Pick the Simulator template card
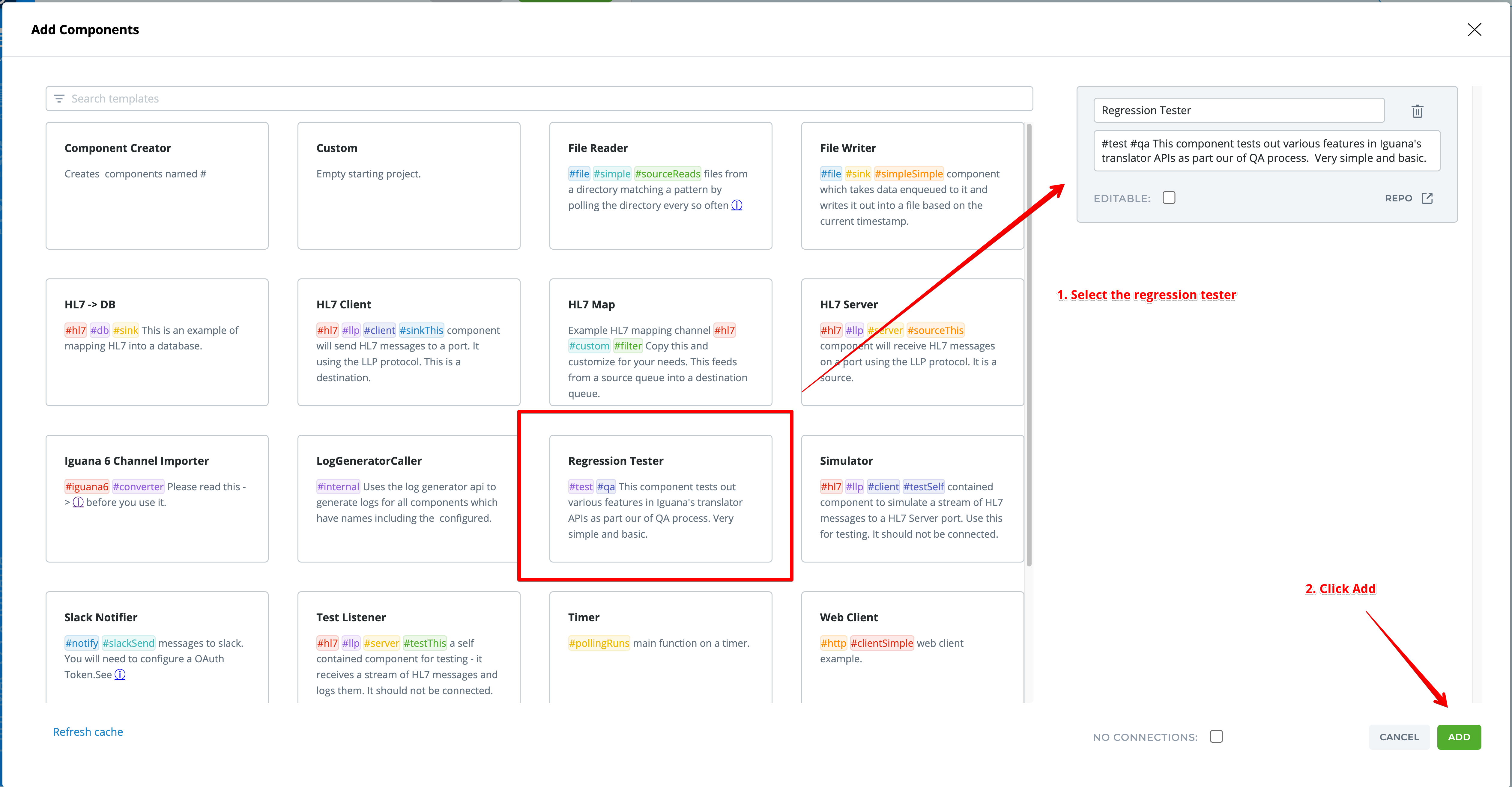 [912, 498]
